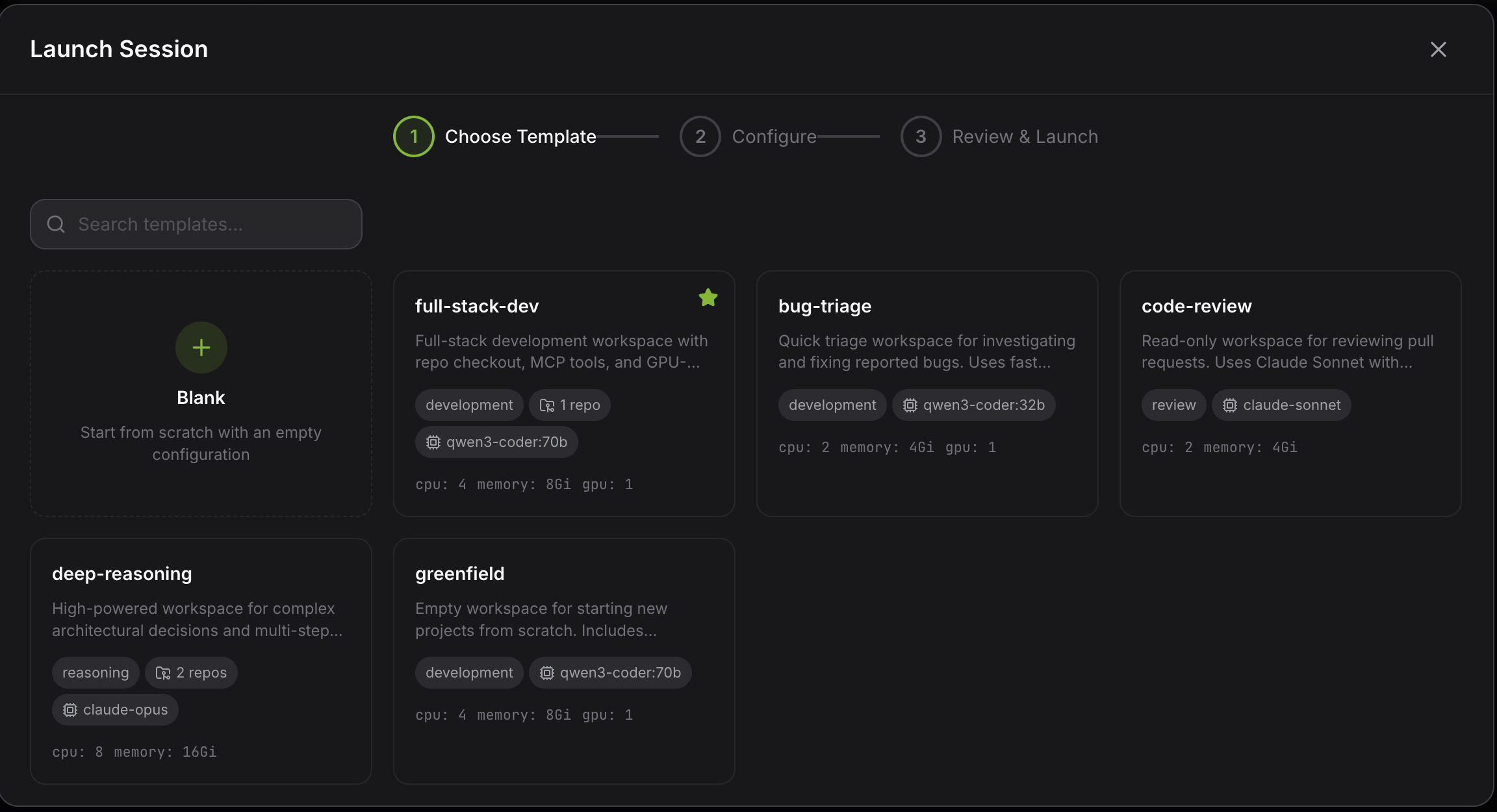This screenshot has height=812, width=1497.
Task: Click the 2 repos chip
Action: coord(191,672)
